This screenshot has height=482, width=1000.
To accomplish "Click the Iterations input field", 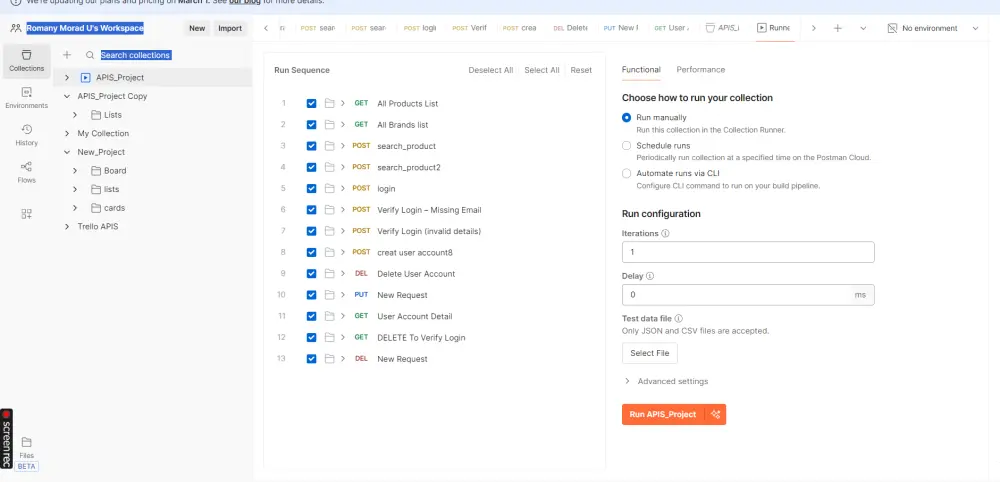I will (x=747, y=252).
